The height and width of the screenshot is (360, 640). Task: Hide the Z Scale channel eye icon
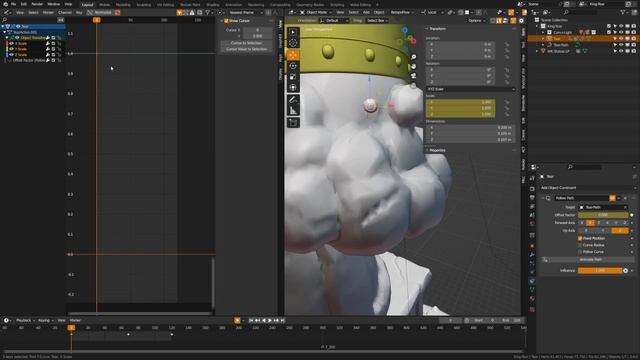point(11,54)
